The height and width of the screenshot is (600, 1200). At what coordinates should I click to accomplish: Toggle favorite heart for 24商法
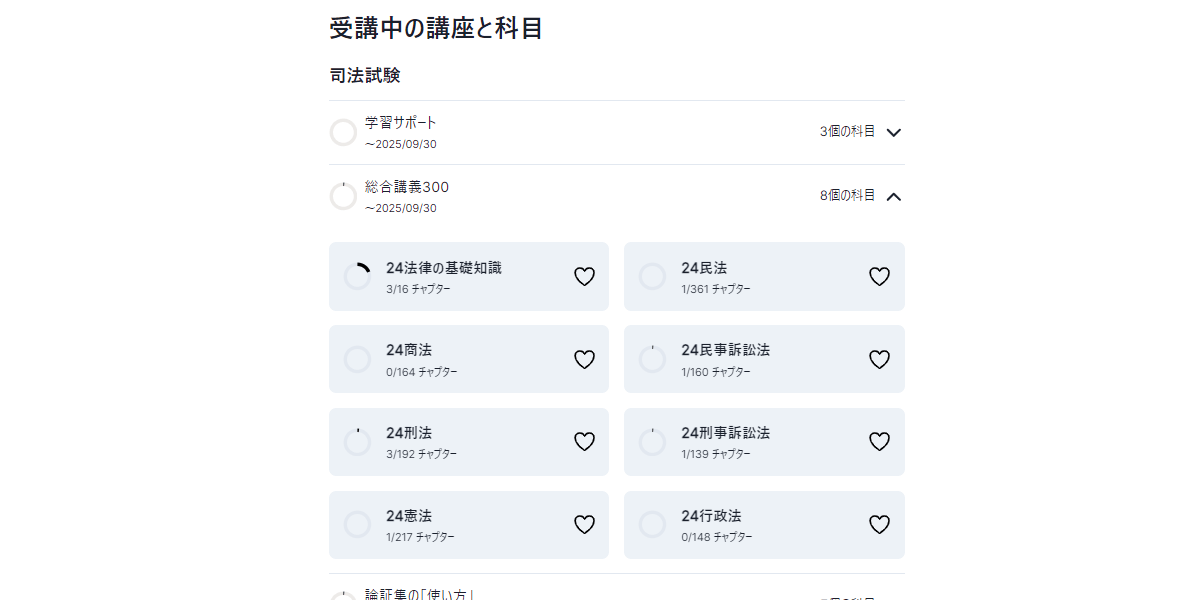[584, 360]
